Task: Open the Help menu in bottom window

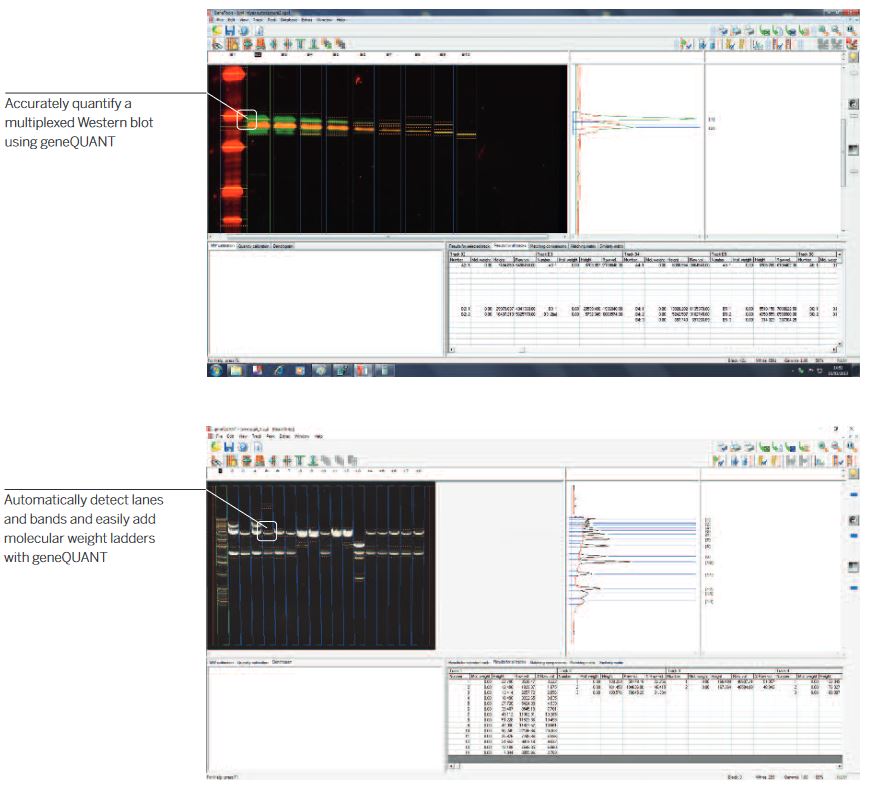Action: click(x=319, y=436)
